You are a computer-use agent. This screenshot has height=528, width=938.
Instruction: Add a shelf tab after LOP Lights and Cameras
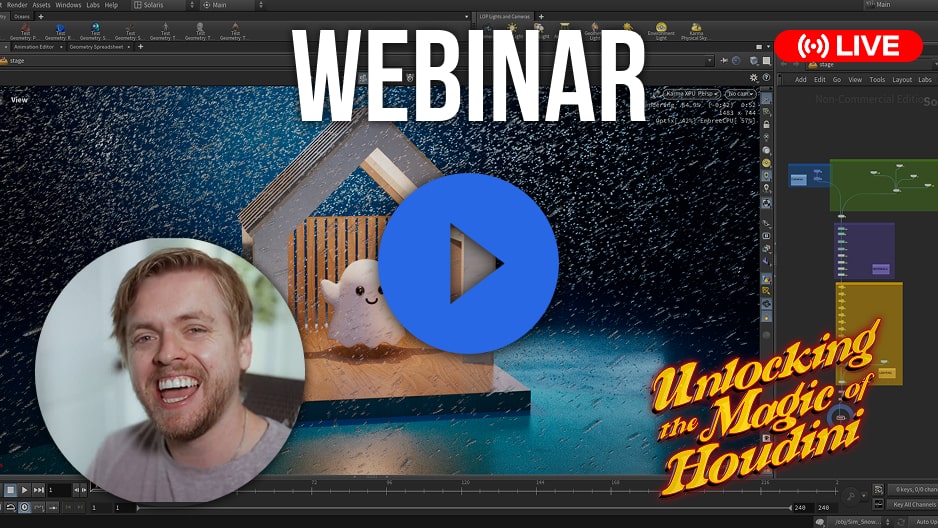click(541, 17)
